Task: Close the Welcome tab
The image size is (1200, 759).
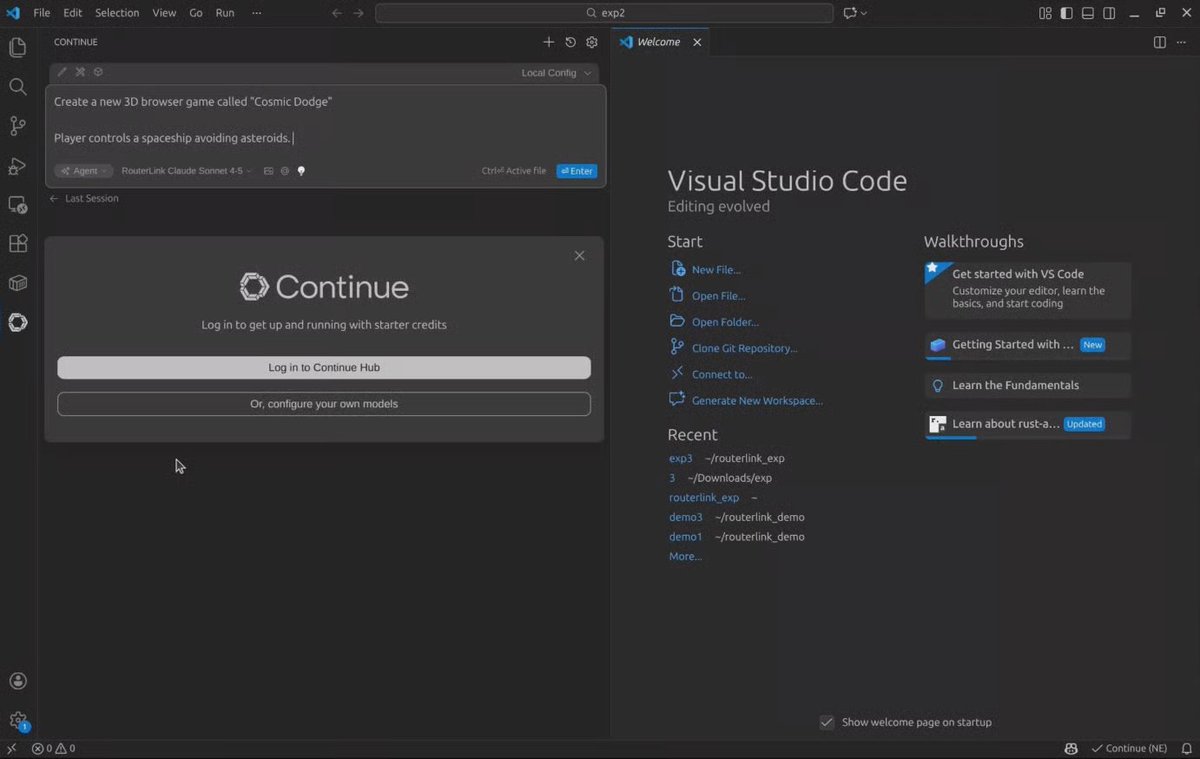Action: pyautogui.click(x=697, y=42)
